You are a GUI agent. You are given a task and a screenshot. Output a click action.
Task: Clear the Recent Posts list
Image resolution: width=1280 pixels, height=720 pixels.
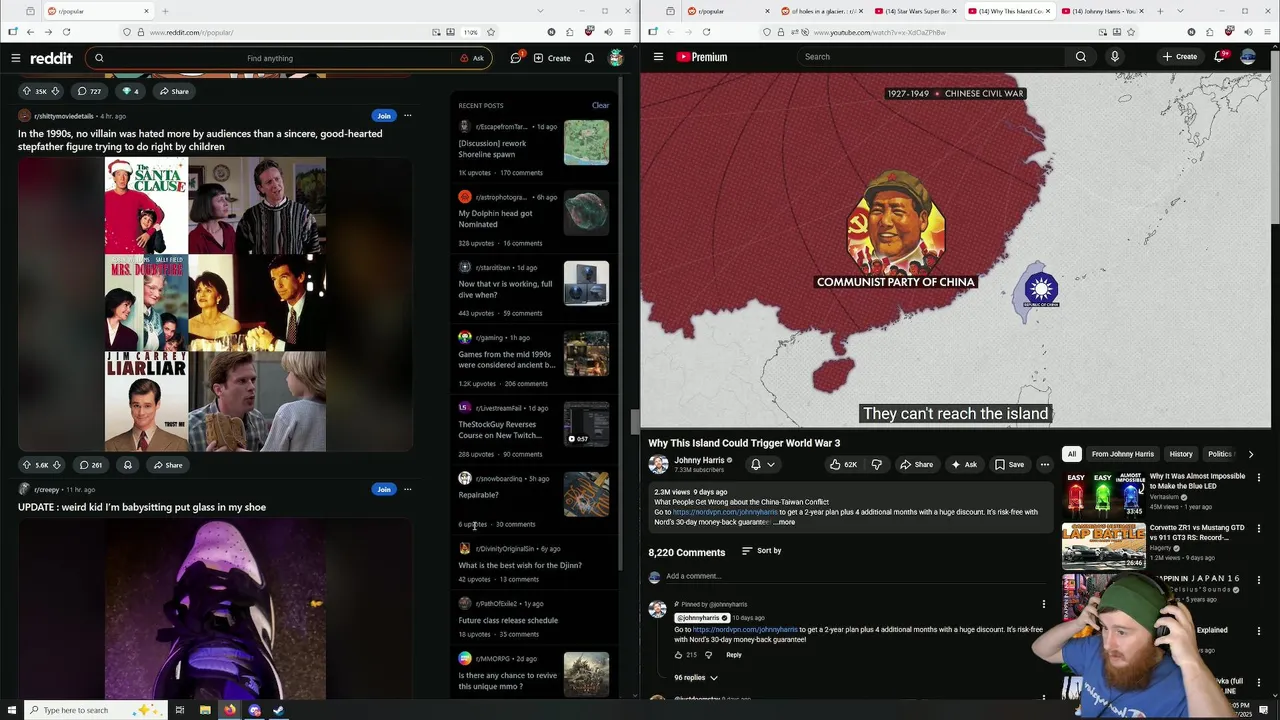click(600, 105)
